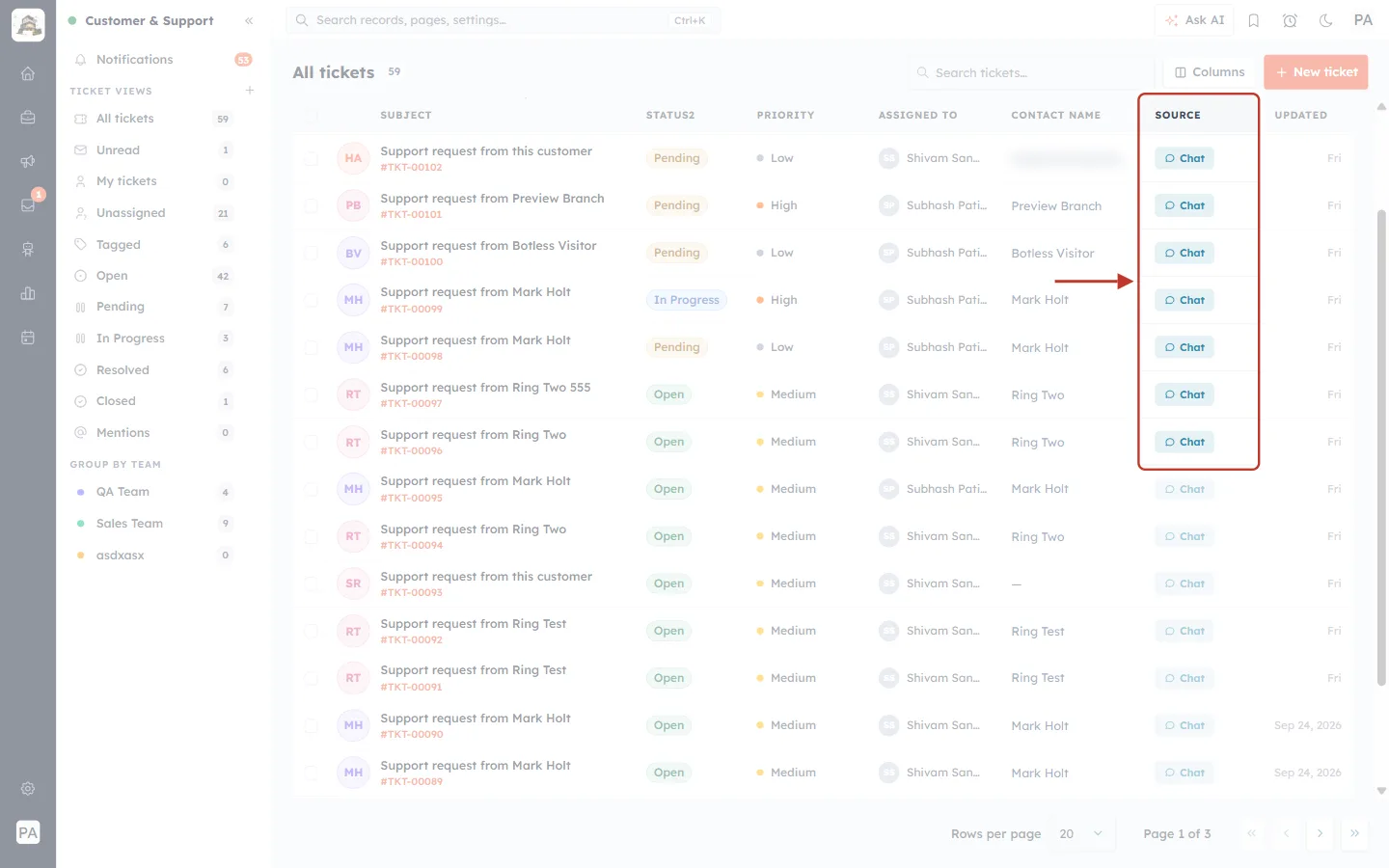1389x868 pixels.
Task: Go to the next page of tickets
Action: [x=1320, y=833]
